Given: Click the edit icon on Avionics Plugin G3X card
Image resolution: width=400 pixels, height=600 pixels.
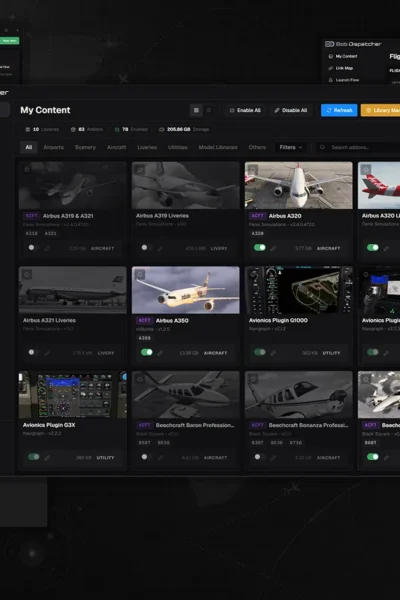Looking at the screenshot, I should (47, 457).
